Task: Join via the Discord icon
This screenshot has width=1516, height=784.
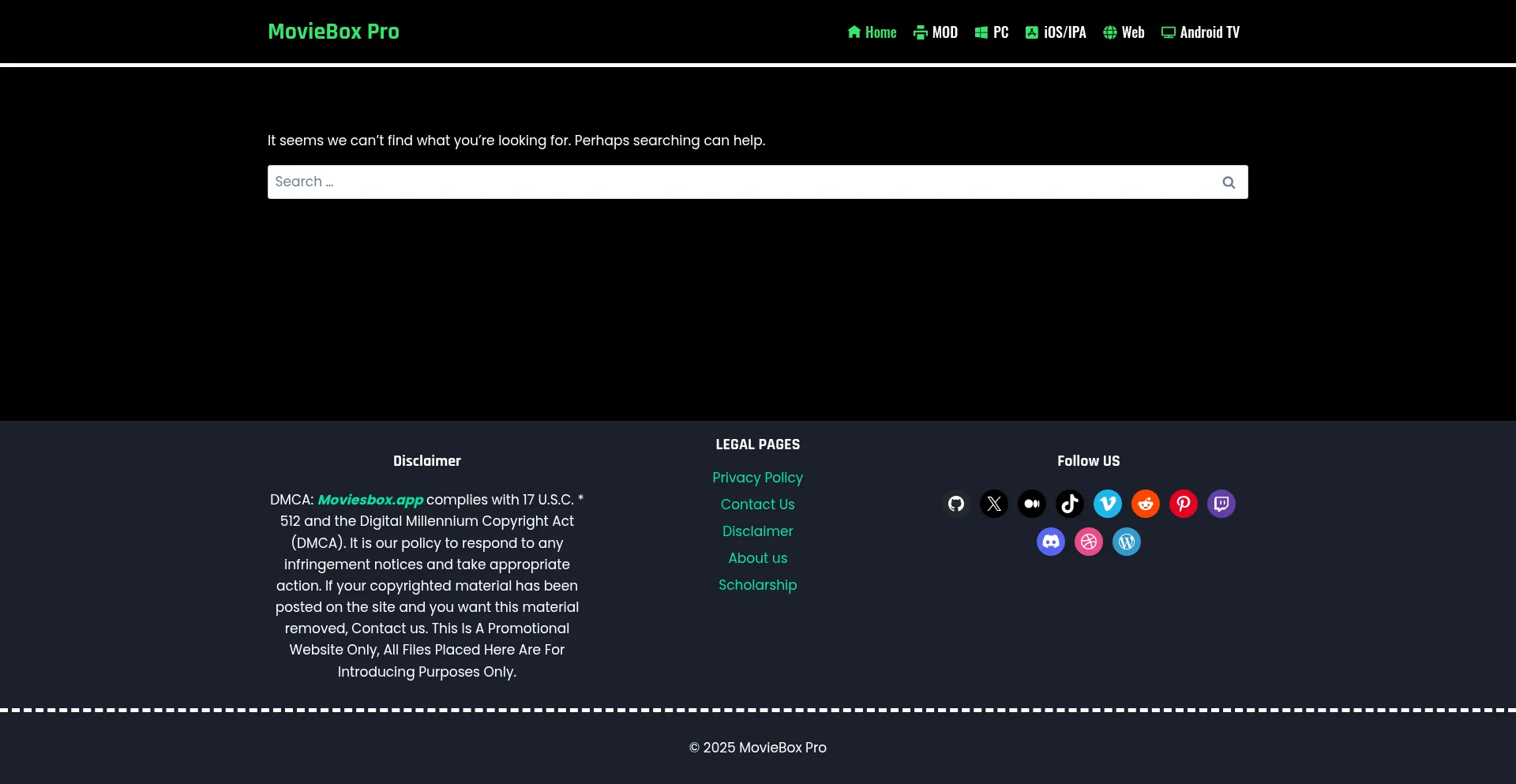Action: pyautogui.click(x=1051, y=542)
